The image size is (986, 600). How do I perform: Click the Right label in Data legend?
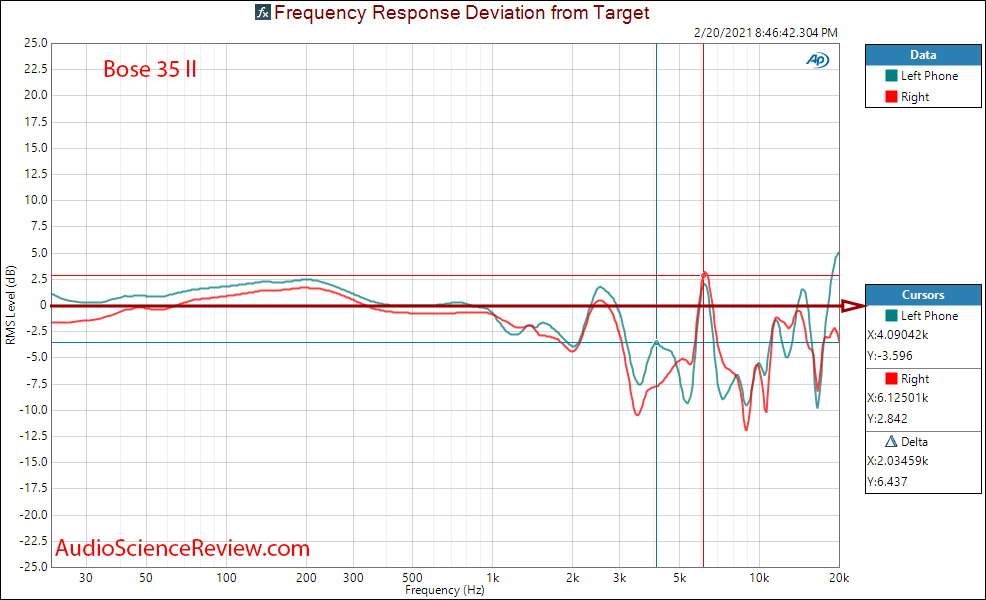point(915,97)
